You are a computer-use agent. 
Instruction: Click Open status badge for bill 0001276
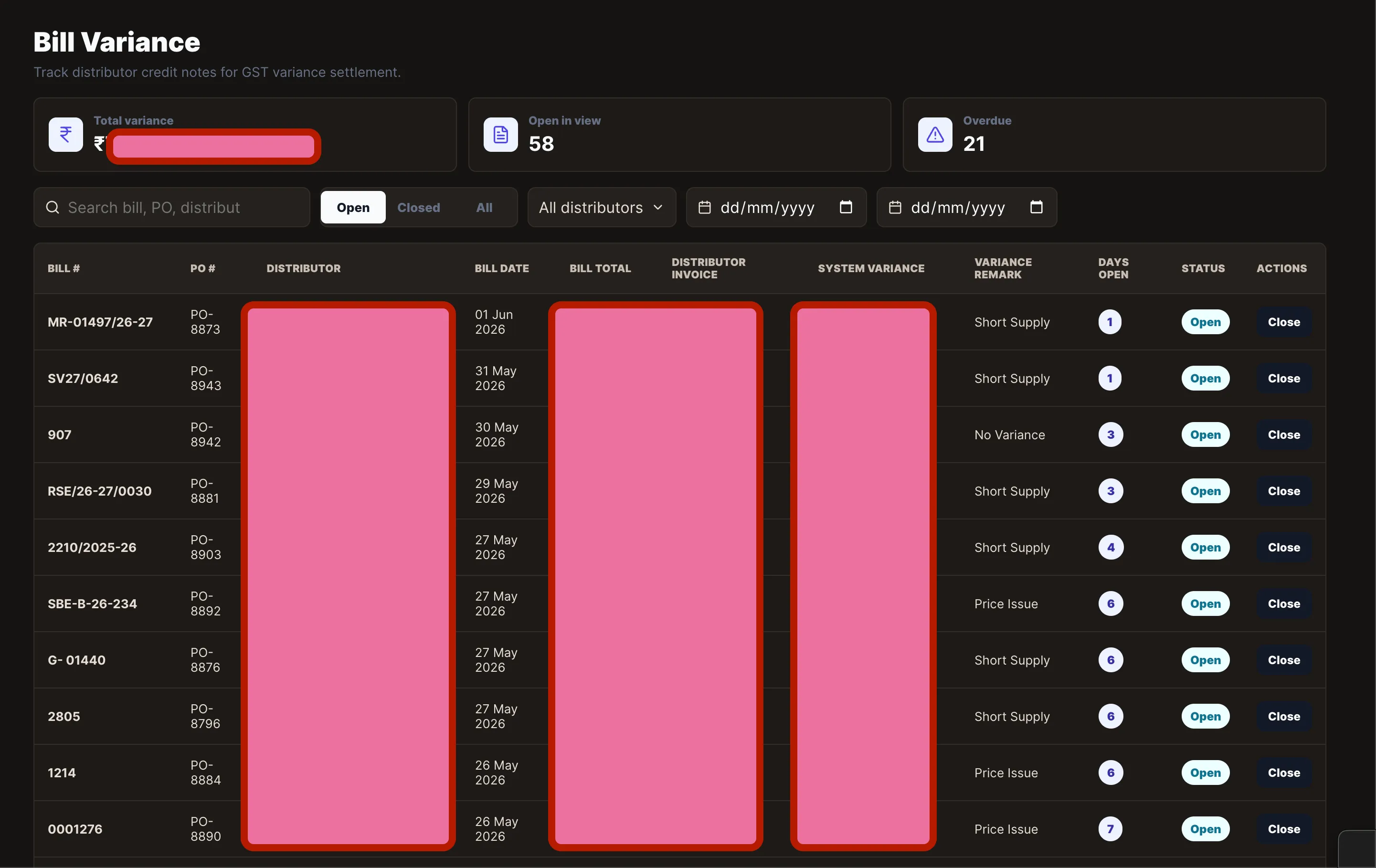pyautogui.click(x=1205, y=829)
